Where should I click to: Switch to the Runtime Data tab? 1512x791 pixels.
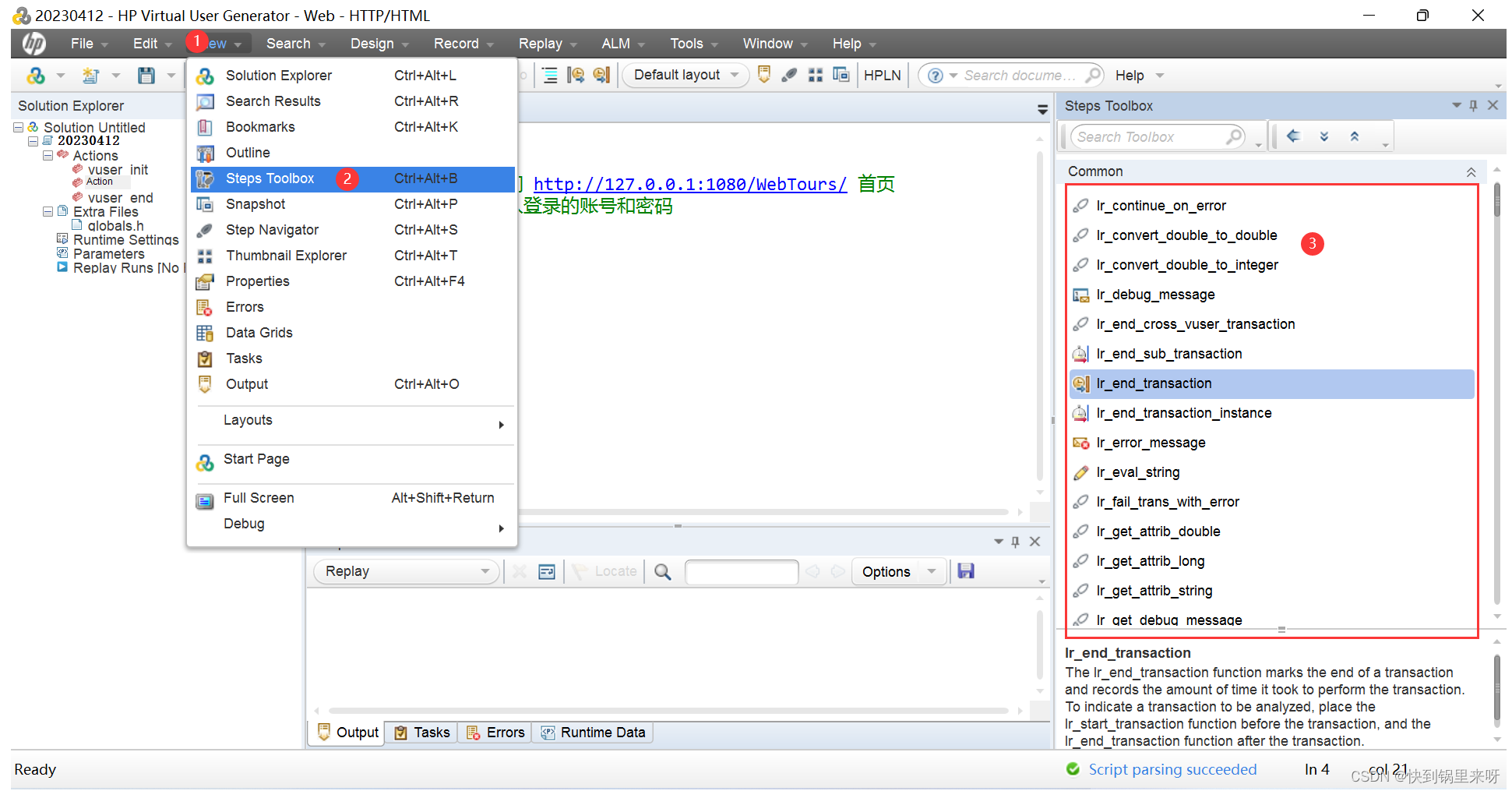(x=594, y=733)
